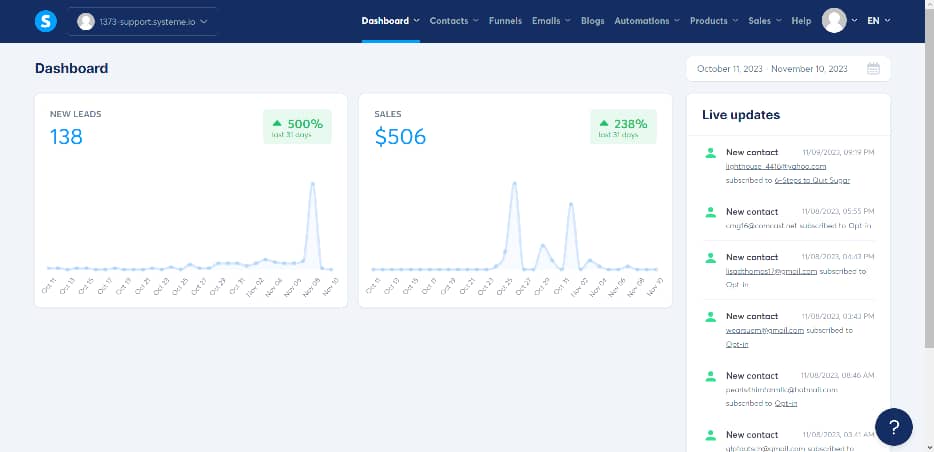Click the green arrow on 500% badge
934x452 pixels.
tap(278, 124)
